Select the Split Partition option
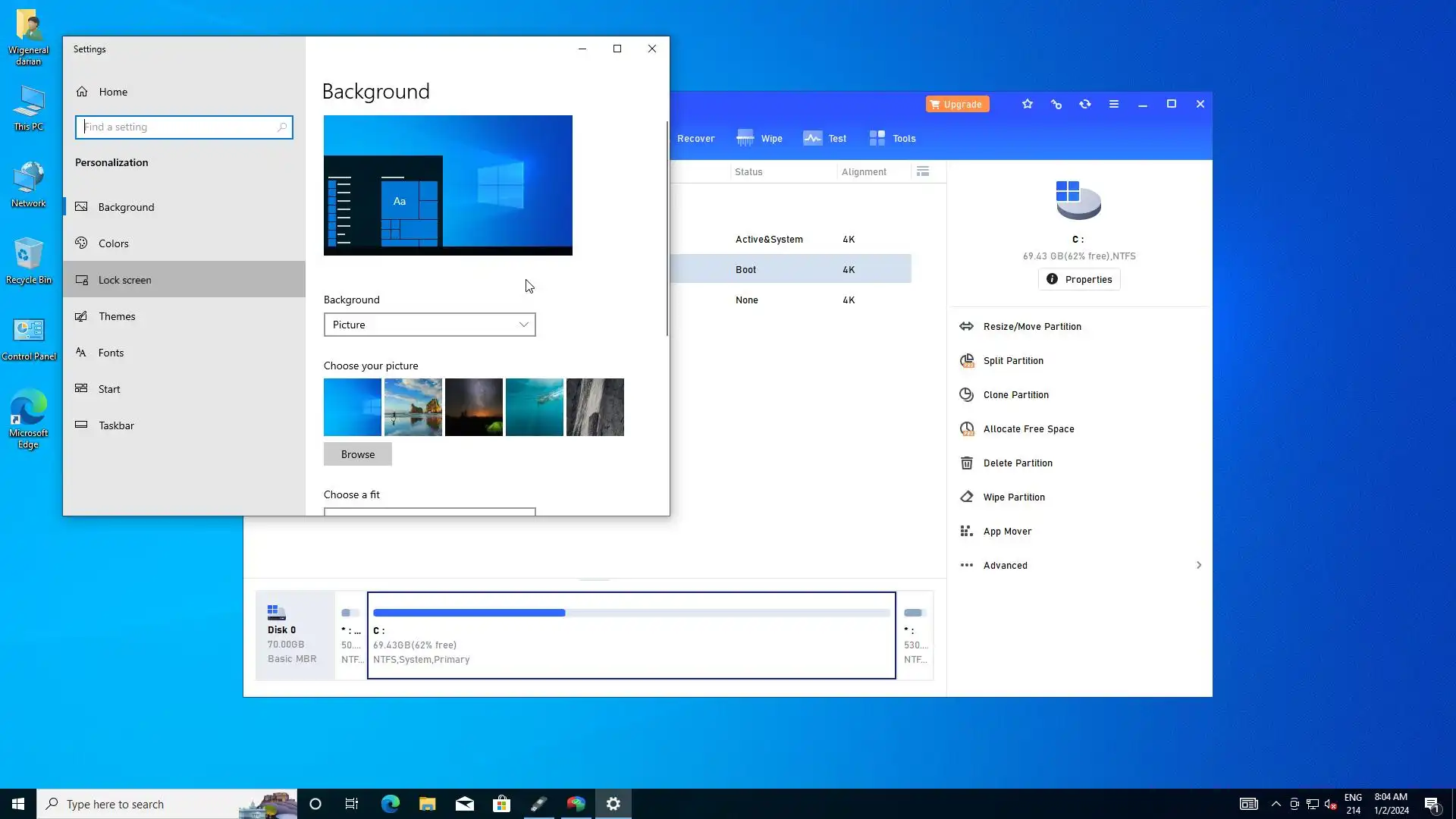 tap(1012, 361)
